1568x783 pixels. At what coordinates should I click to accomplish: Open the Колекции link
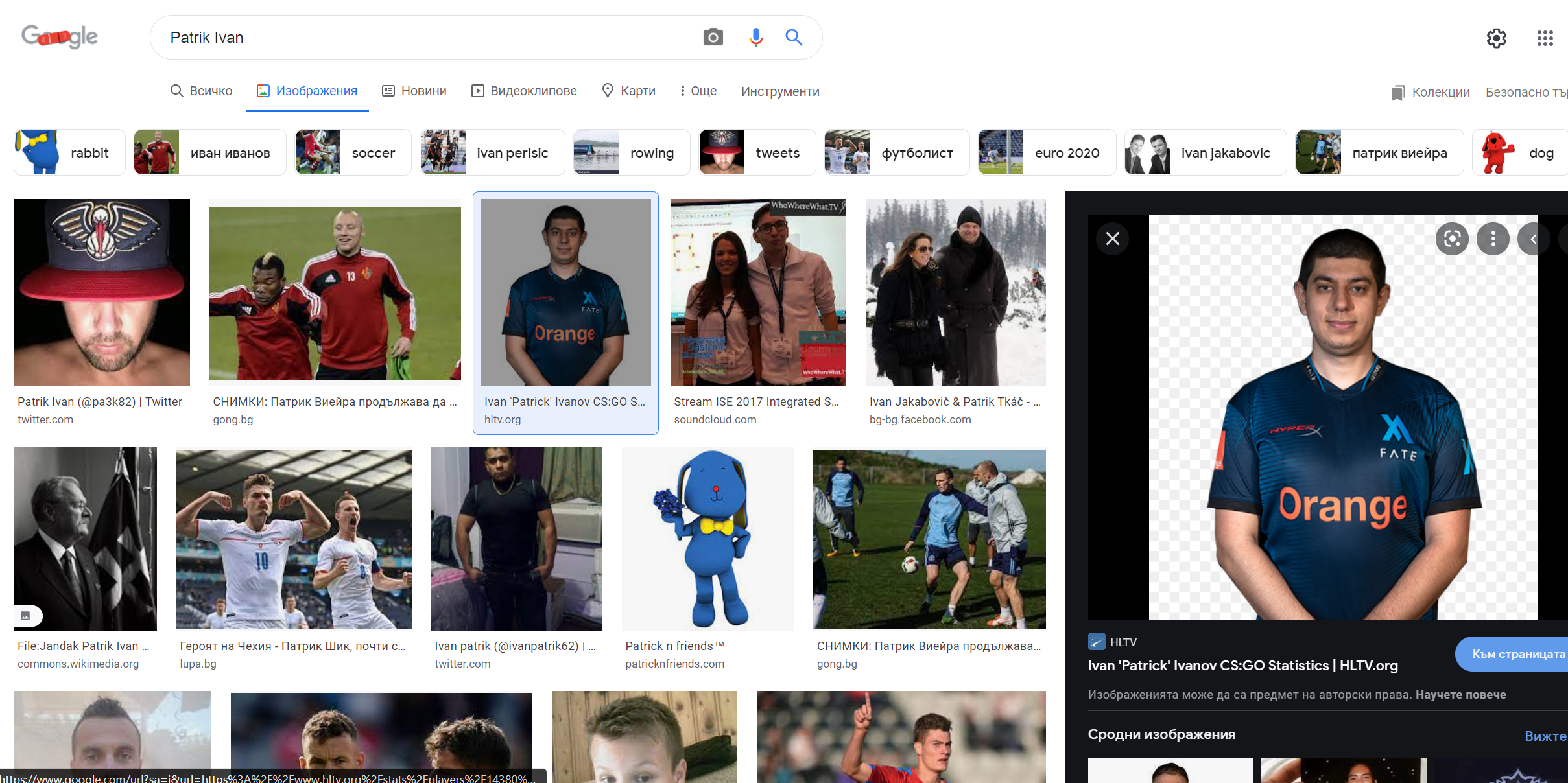[1431, 92]
